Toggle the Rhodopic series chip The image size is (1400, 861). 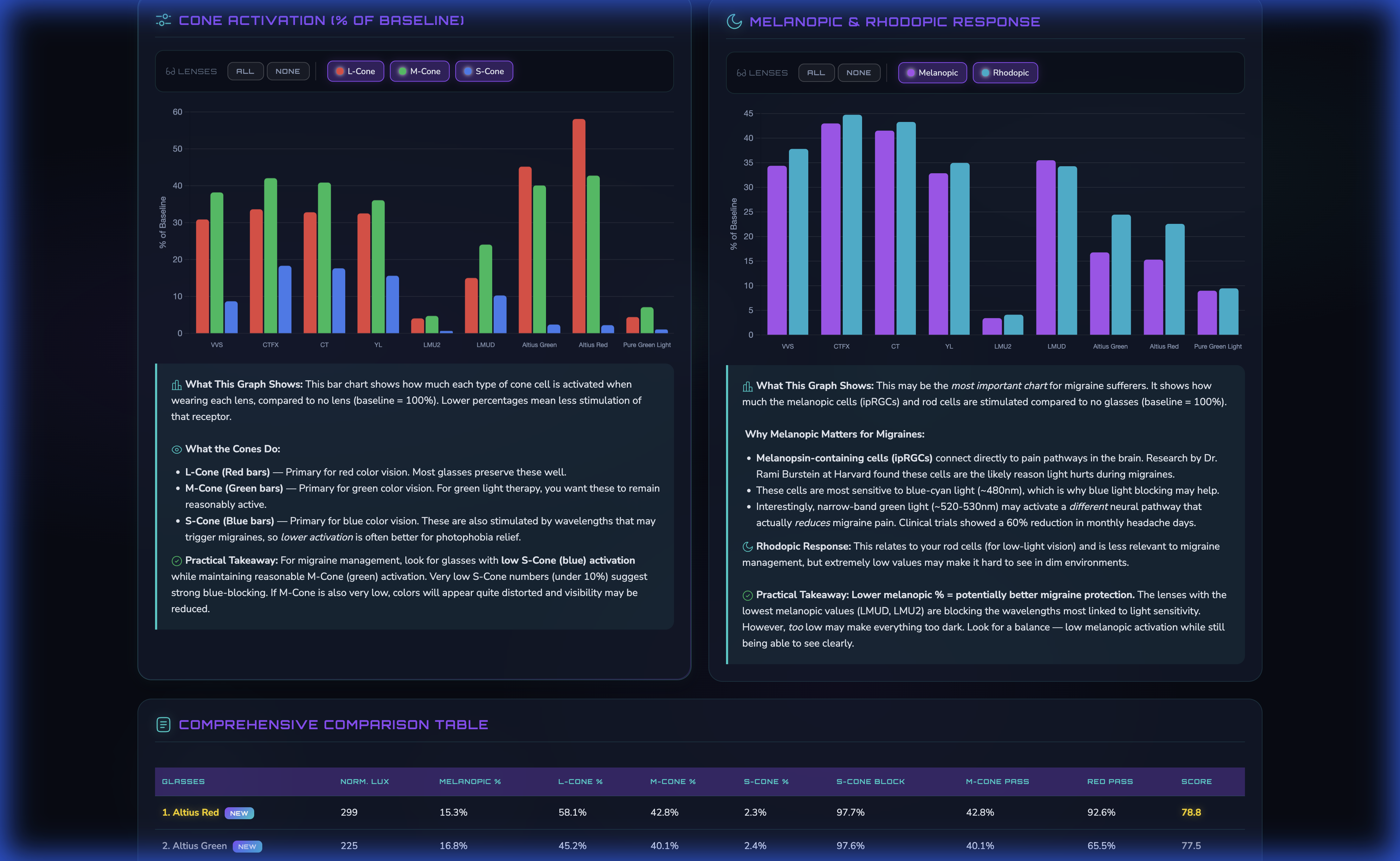(x=1005, y=73)
